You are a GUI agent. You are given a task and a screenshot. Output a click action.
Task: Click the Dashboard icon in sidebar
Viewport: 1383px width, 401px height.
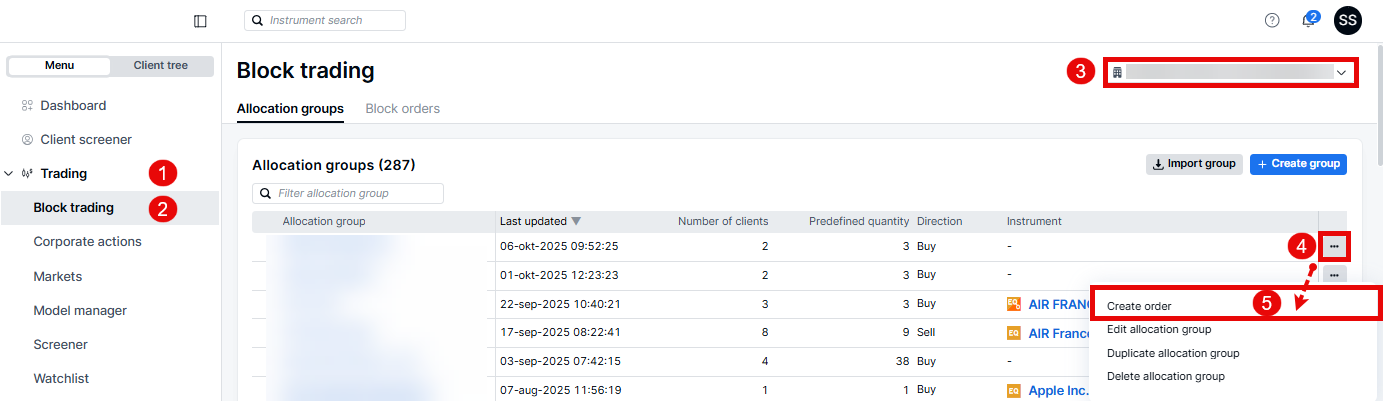pos(27,105)
